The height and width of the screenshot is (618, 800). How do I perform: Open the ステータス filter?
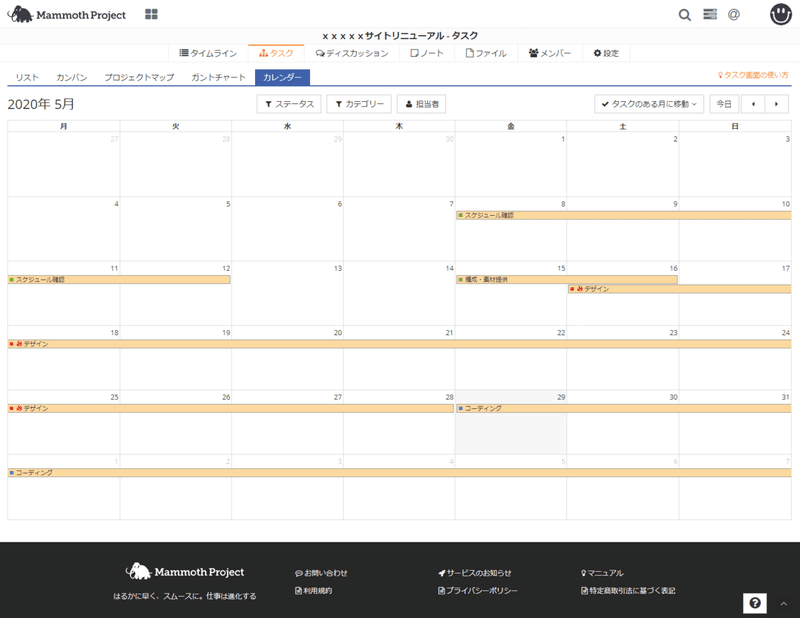pyautogui.click(x=289, y=104)
